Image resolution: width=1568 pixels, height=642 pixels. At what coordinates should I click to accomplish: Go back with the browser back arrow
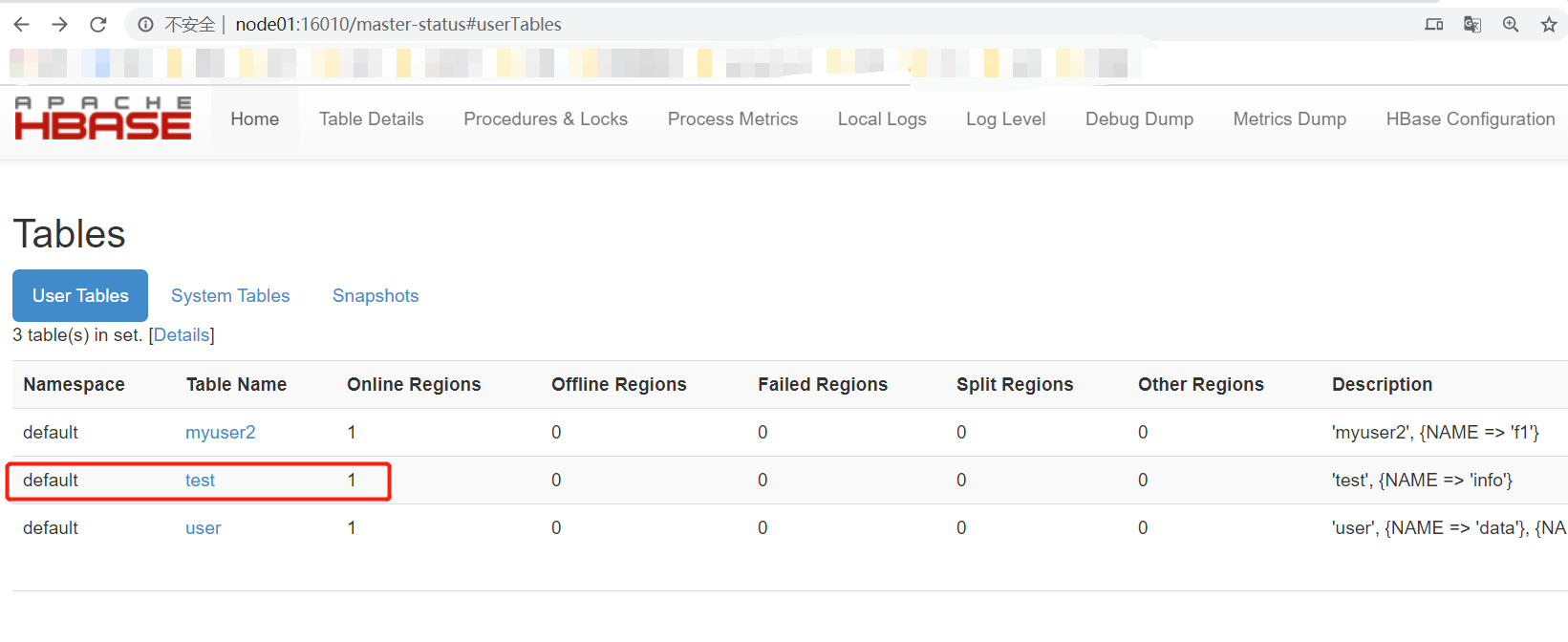point(21,24)
